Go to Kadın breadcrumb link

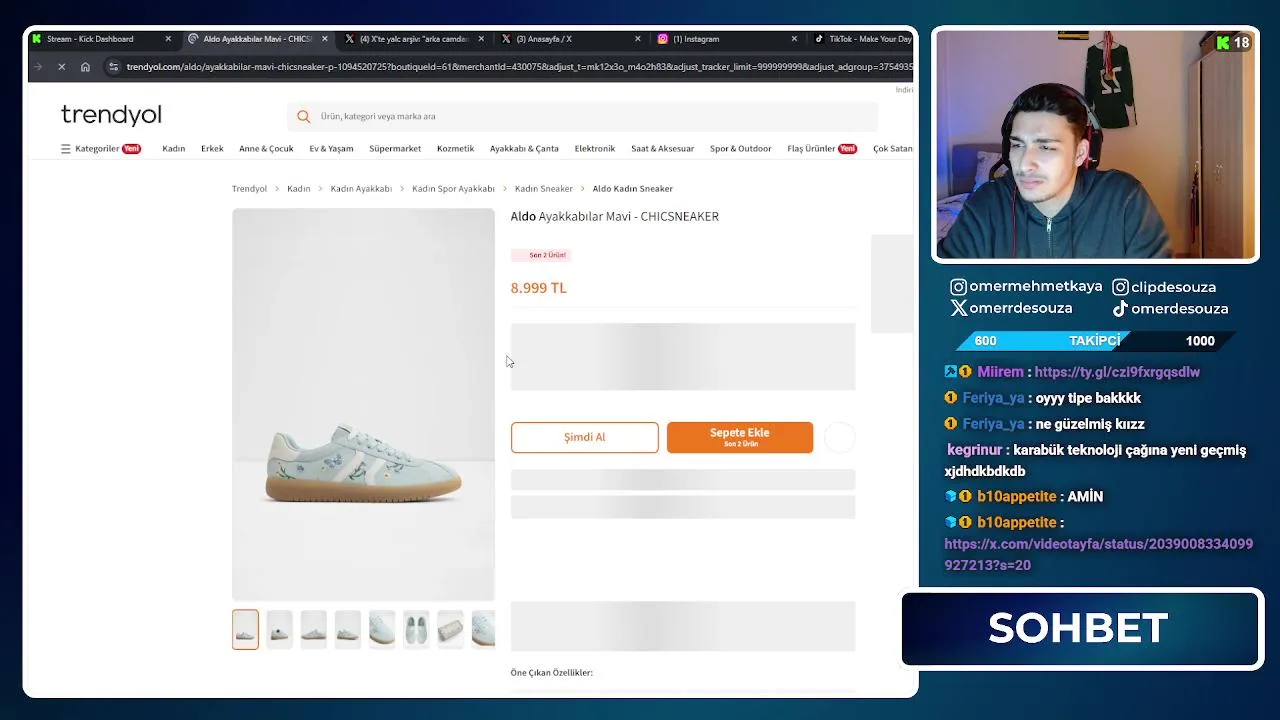click(x=298, y=189)
